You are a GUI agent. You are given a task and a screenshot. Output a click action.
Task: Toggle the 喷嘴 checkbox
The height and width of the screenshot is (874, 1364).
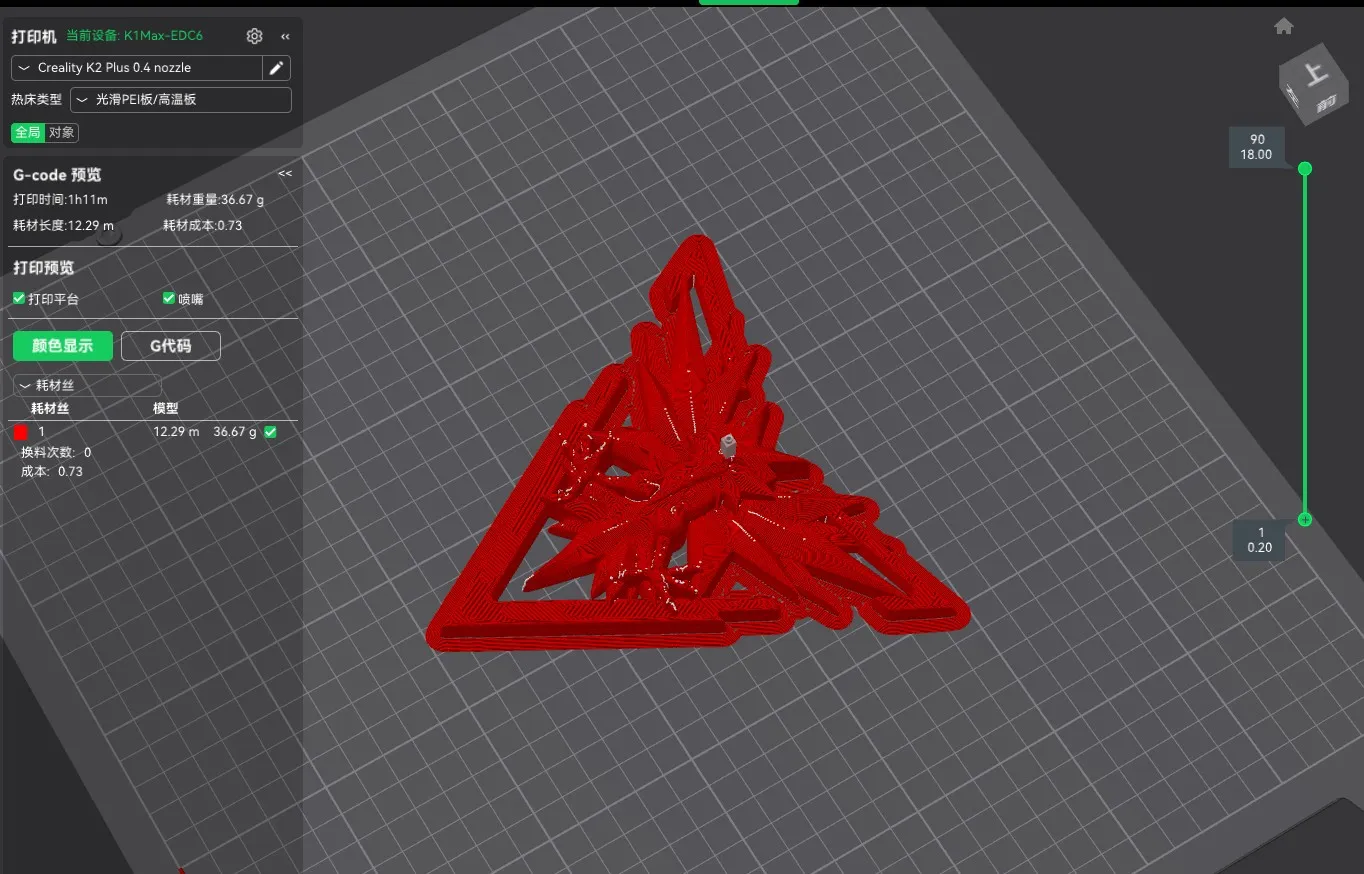(x=169, y=298)
